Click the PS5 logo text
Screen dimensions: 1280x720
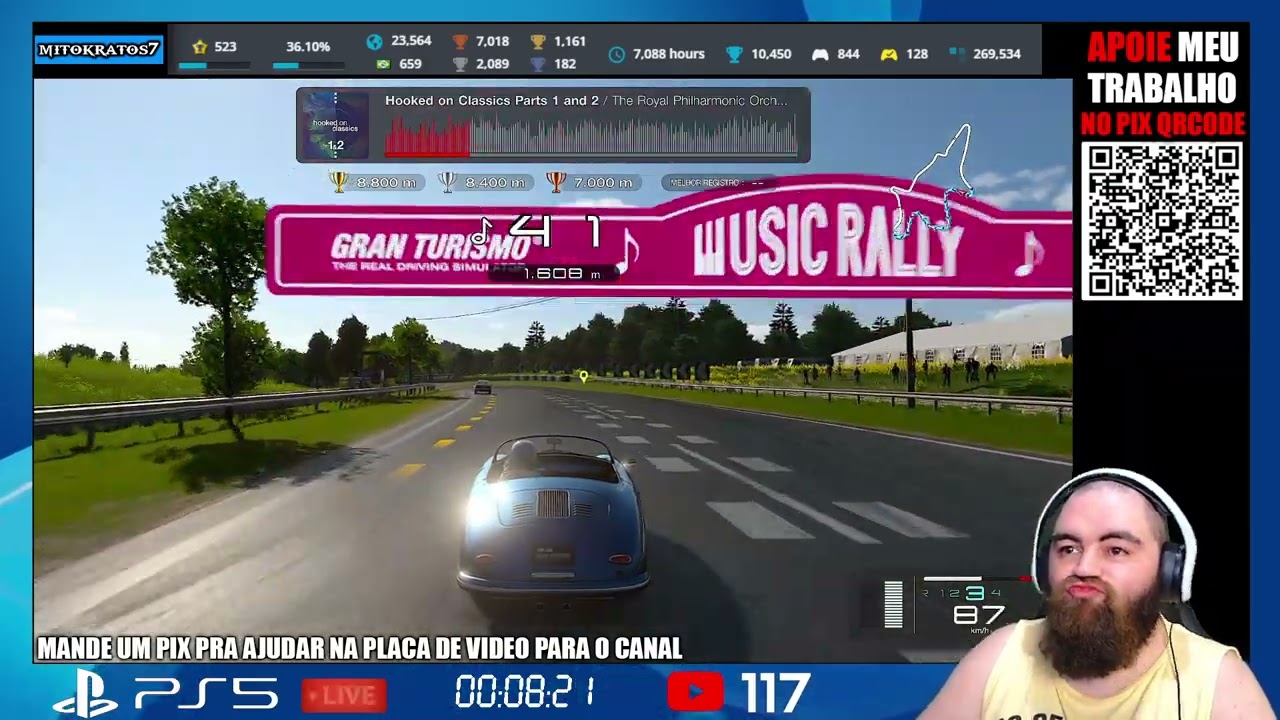click(x=206, y=693)
